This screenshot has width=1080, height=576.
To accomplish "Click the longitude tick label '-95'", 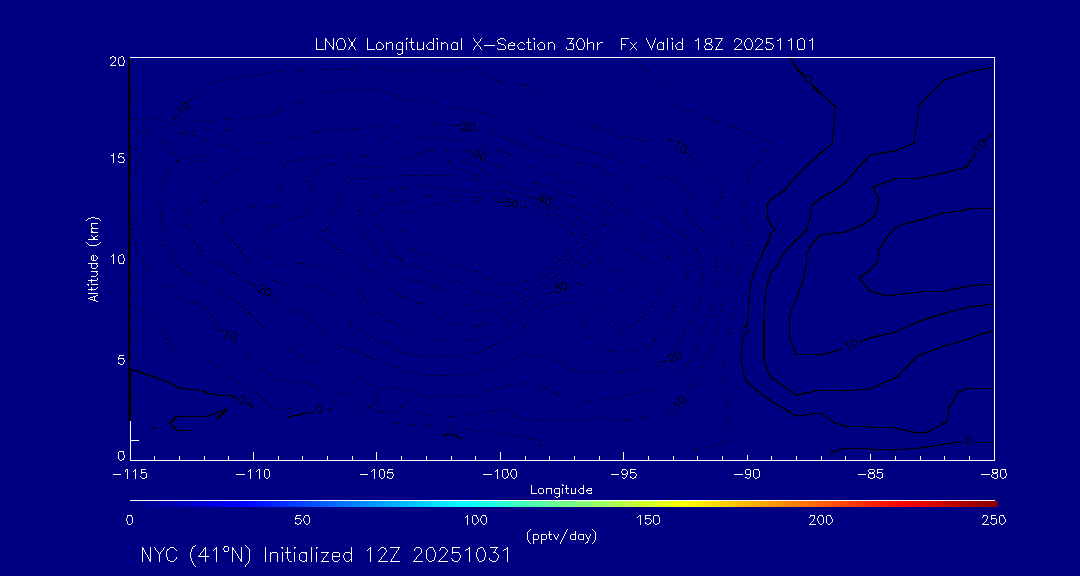I will 622,473.
